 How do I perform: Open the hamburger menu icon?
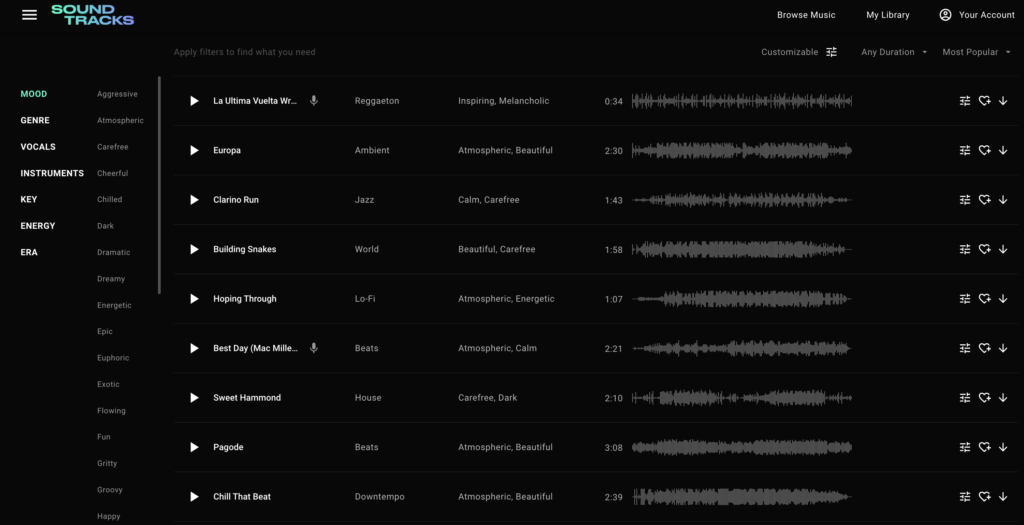pos(29,15)
